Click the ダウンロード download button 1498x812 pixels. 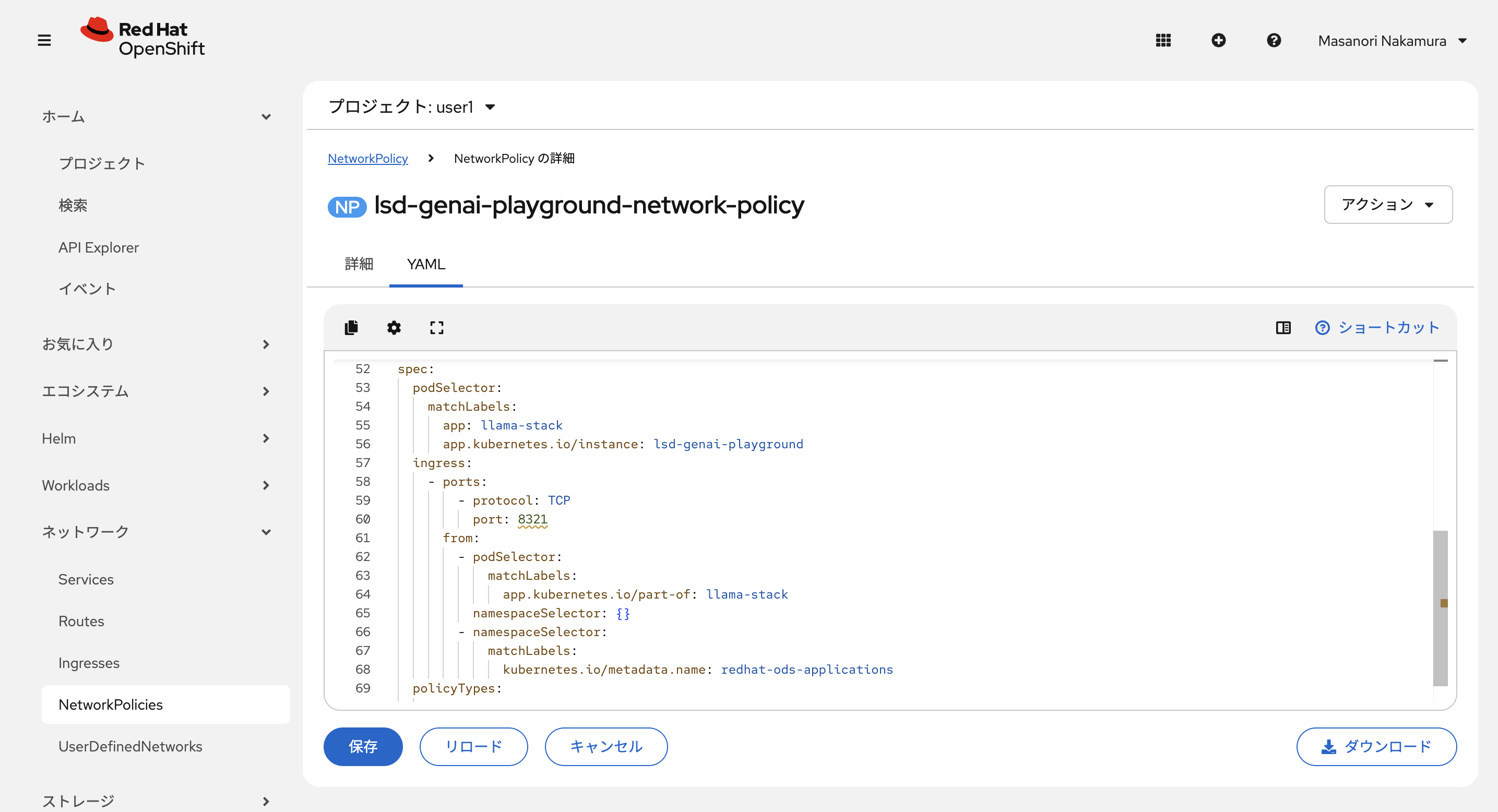pyautogui.click(x=1376, y=746)
